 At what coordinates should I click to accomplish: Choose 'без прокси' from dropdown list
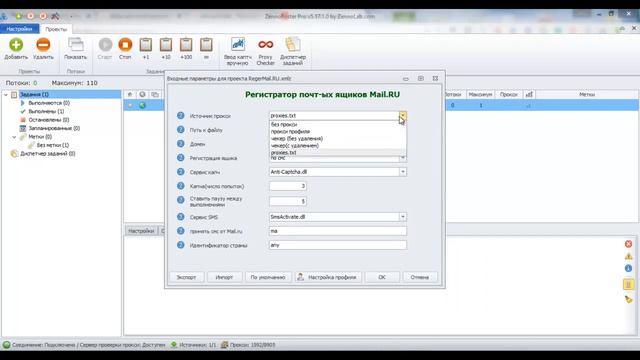coord(338,124)
